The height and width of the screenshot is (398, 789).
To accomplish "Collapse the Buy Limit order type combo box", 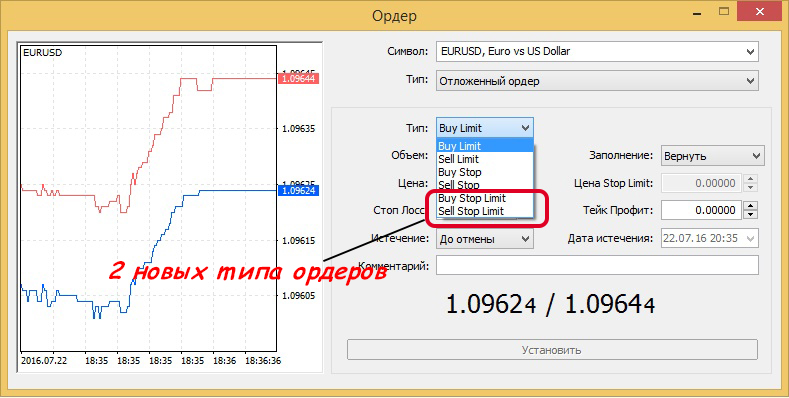I will point(485,128).
